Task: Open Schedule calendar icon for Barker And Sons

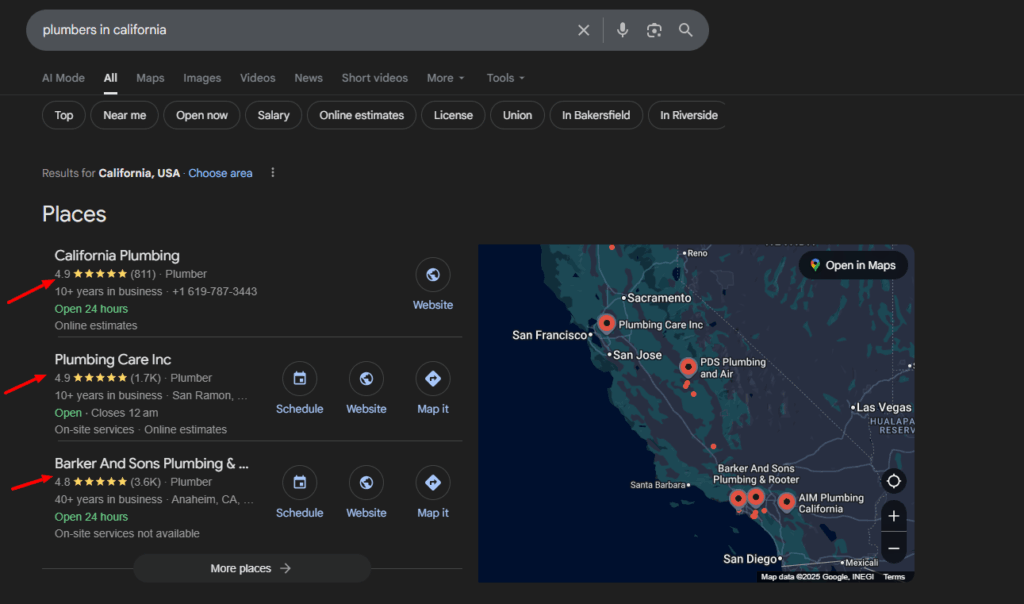Action: point(299,483)
